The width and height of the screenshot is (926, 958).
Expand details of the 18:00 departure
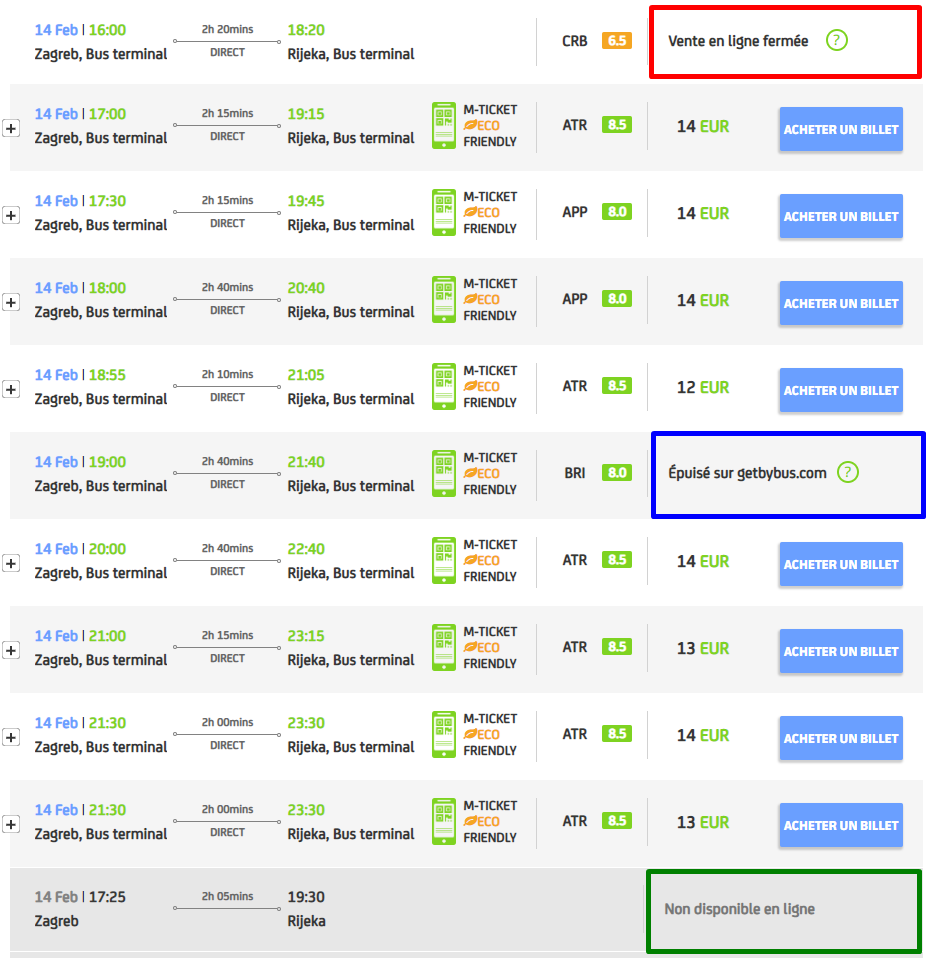click(x=11, y=302)
